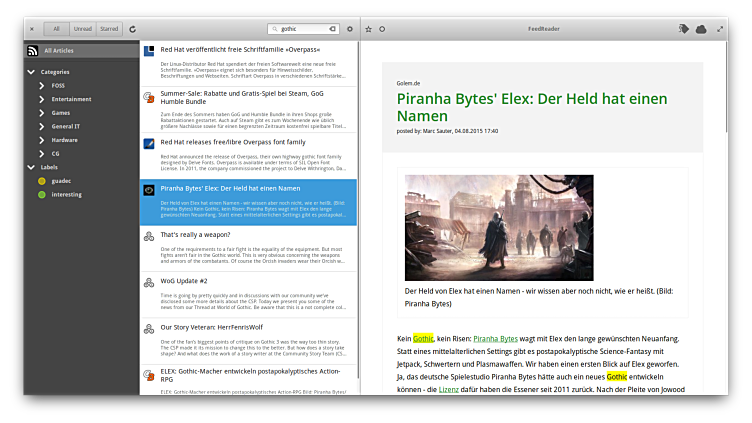Select All Articles in sidebar
752x423 pixels.
pos(82,50)
